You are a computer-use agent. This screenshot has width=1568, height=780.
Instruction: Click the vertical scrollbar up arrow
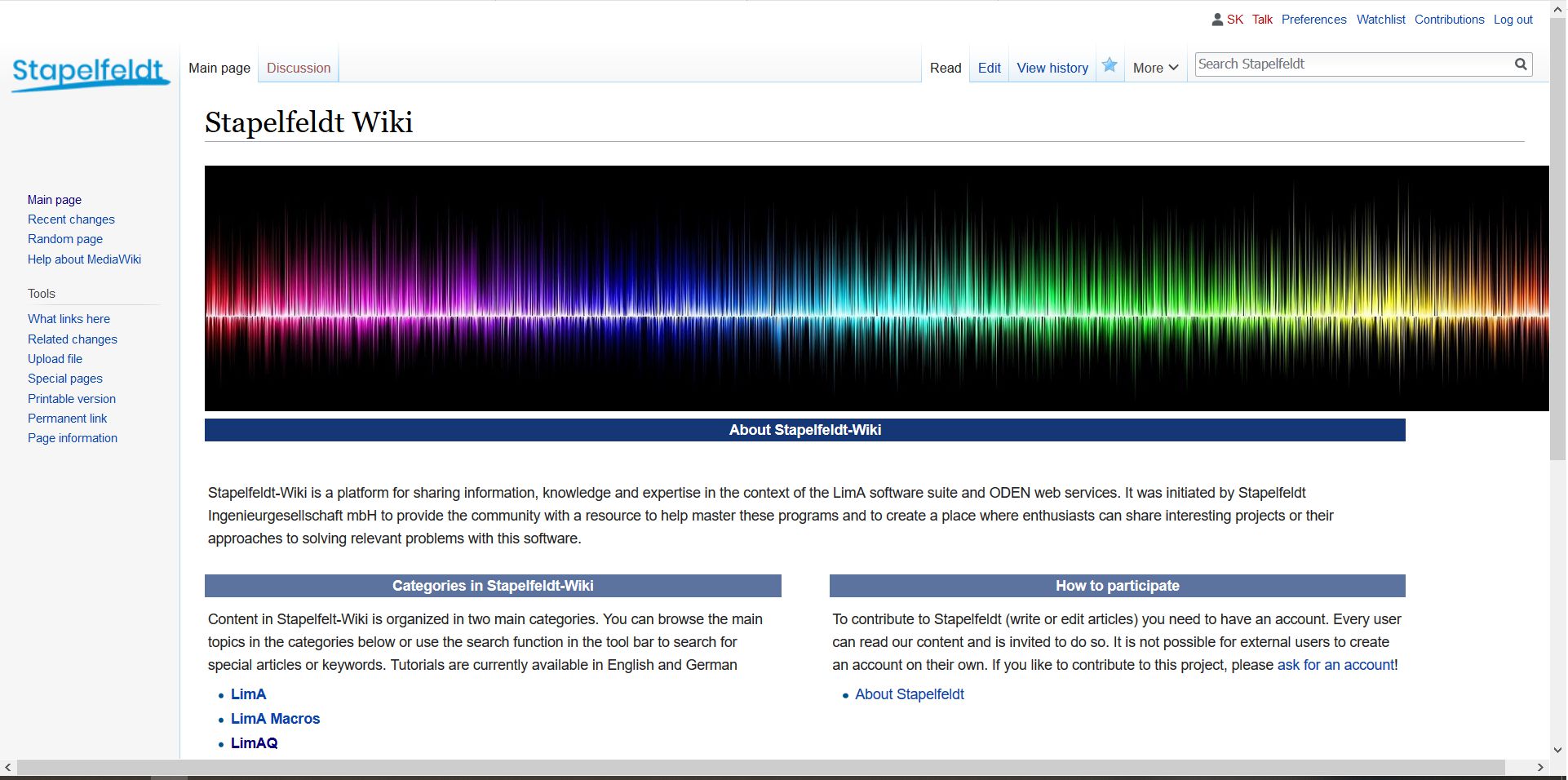tap(1557, 8)
